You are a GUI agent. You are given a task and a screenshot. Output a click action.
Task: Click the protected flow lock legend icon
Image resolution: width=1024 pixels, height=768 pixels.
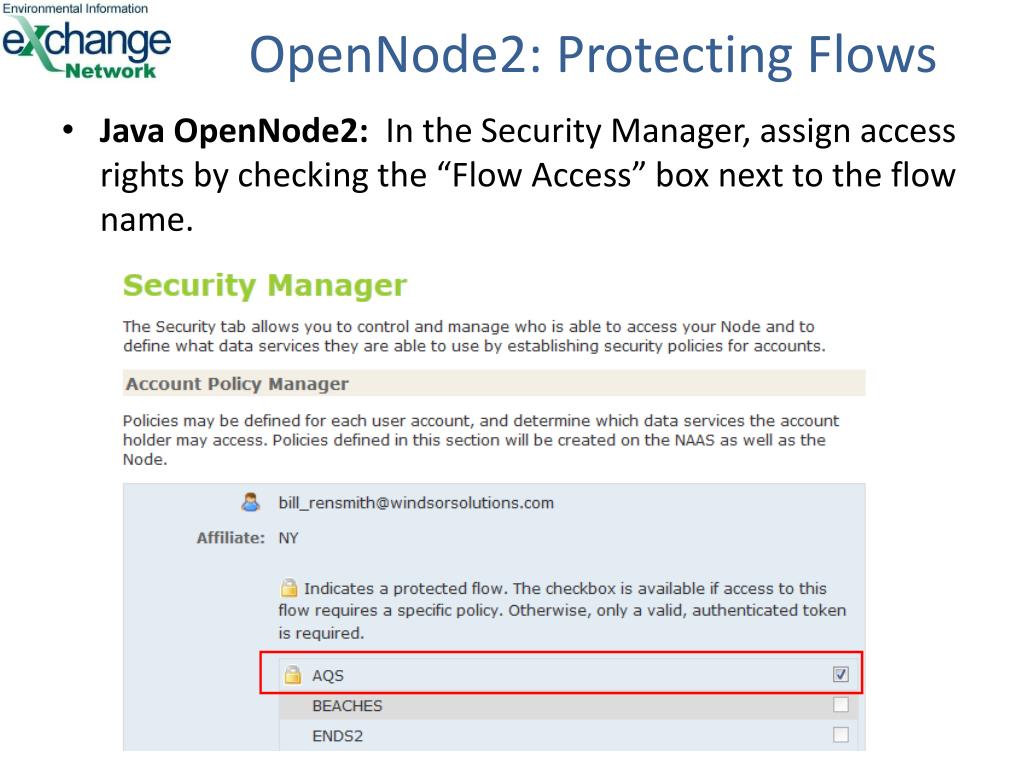point(289,588)
